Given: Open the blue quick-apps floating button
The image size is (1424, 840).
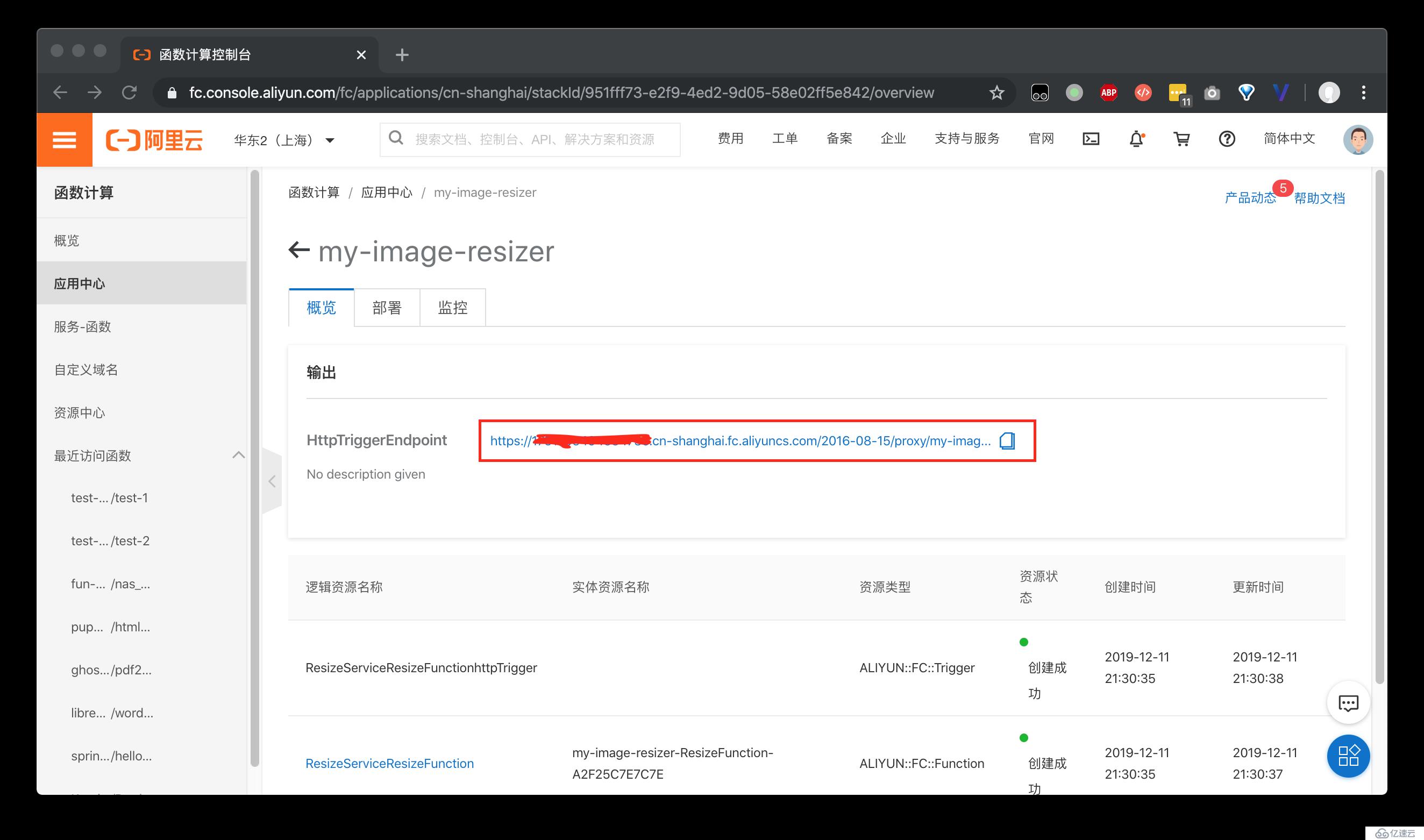Looking at the screenshot, I should coord(1348,756).
